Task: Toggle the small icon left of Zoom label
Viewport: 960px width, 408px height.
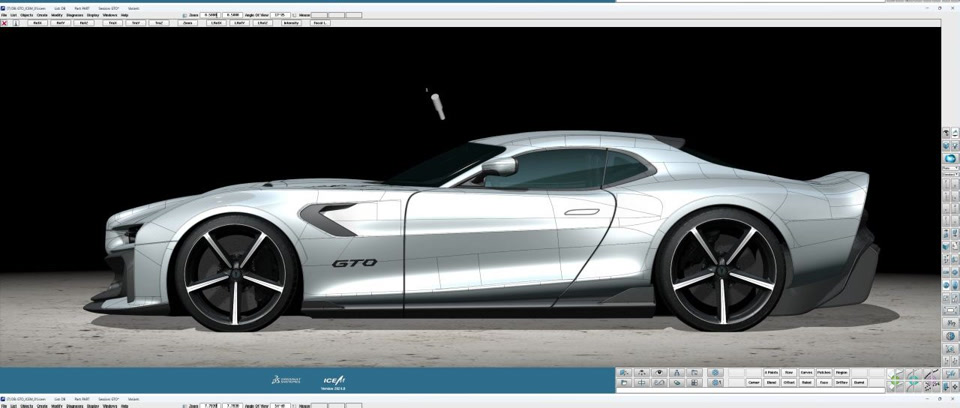Action: click(x=184, y=15)
